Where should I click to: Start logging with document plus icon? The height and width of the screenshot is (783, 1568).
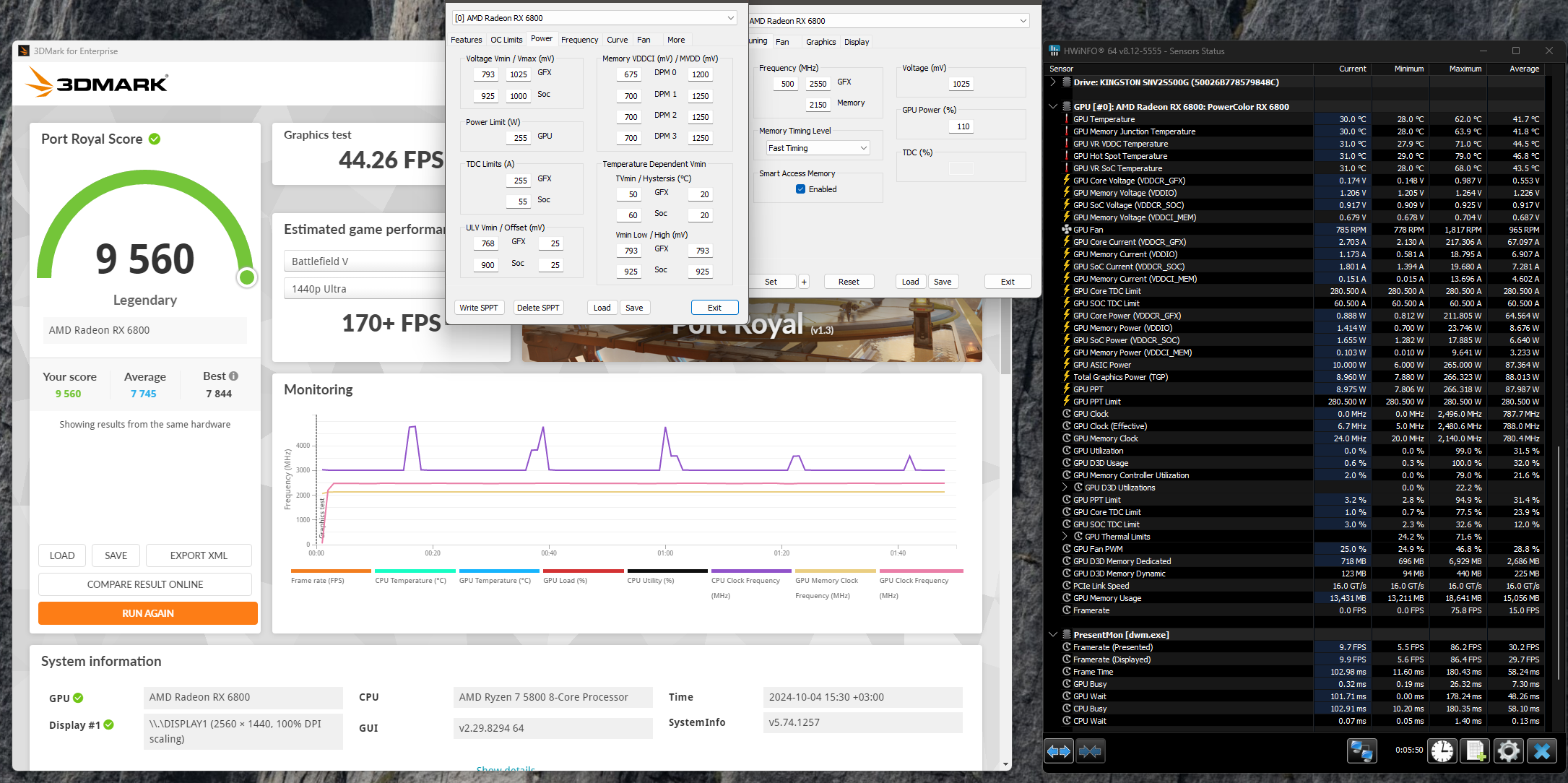(x=1476, y=751)
